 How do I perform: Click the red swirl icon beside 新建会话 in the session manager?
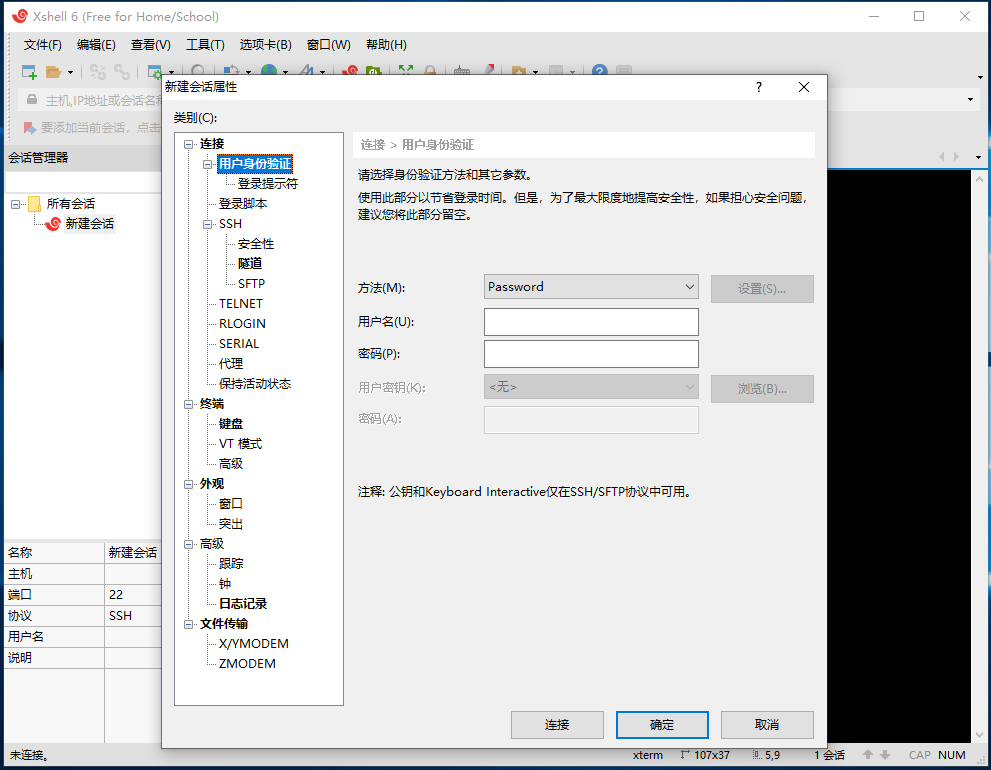coord(53,224)
